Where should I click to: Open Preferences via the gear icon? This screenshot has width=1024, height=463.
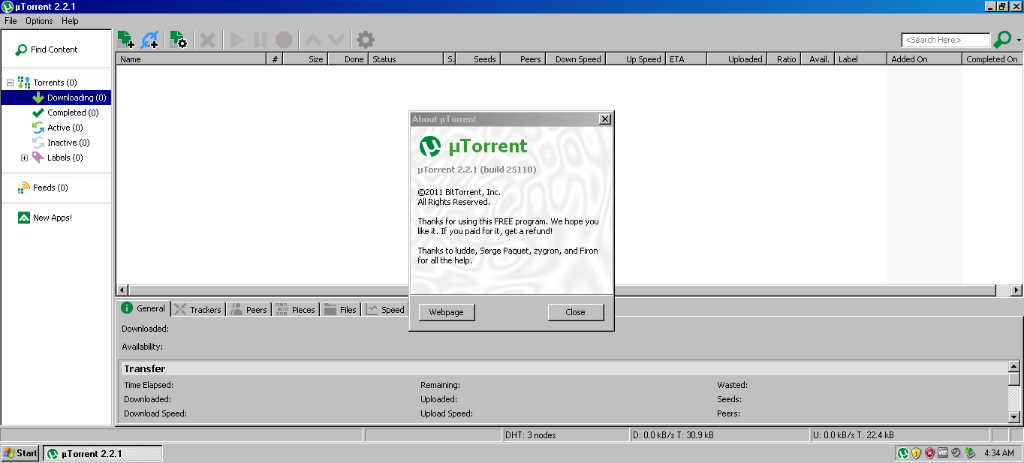365,40
